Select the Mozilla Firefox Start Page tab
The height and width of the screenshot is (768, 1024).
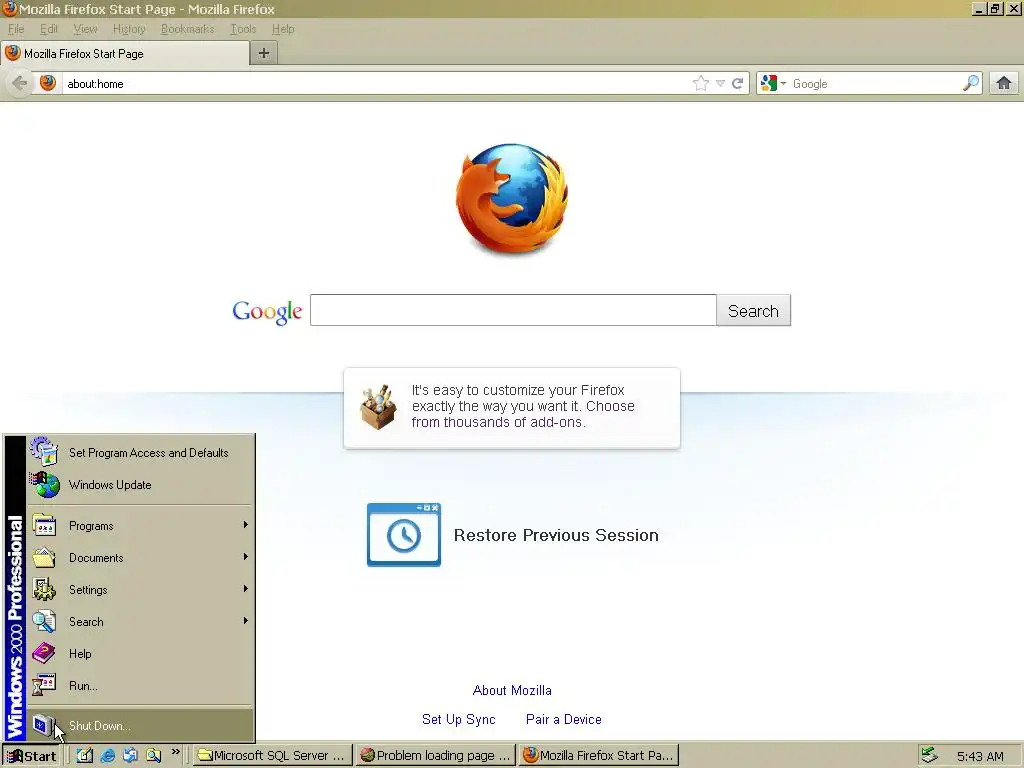click(x=125, y=54)
